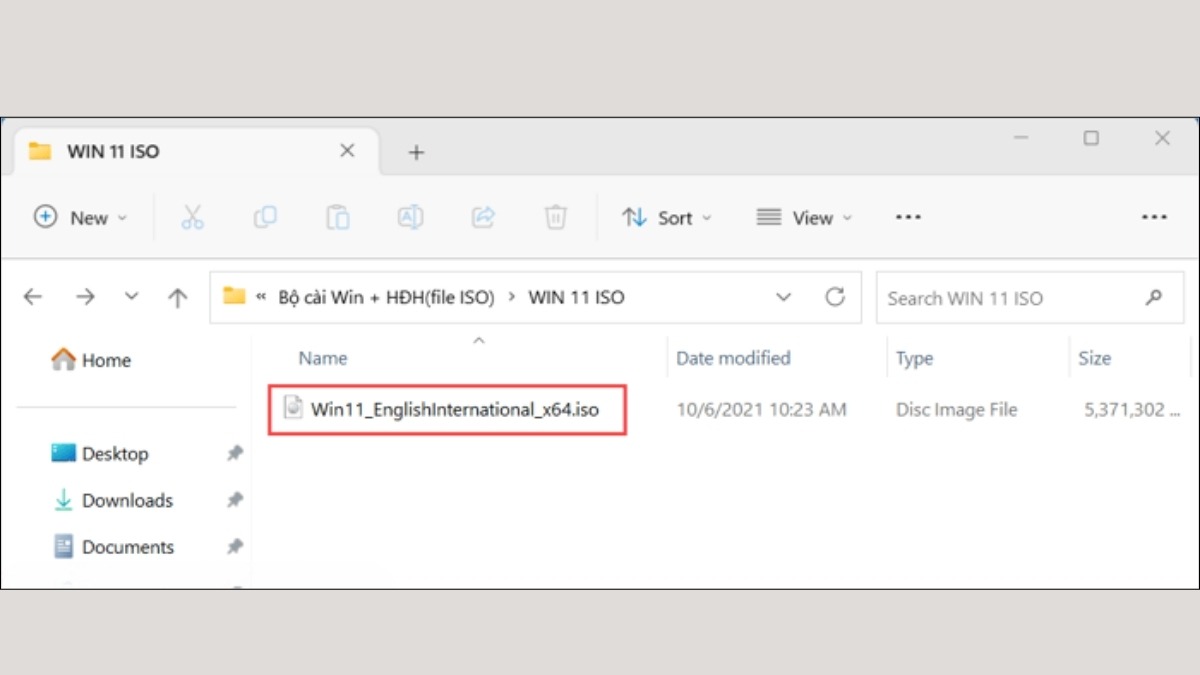Expand recent locations chevron
Viewport: 1200px width, 675px height.
131,297
